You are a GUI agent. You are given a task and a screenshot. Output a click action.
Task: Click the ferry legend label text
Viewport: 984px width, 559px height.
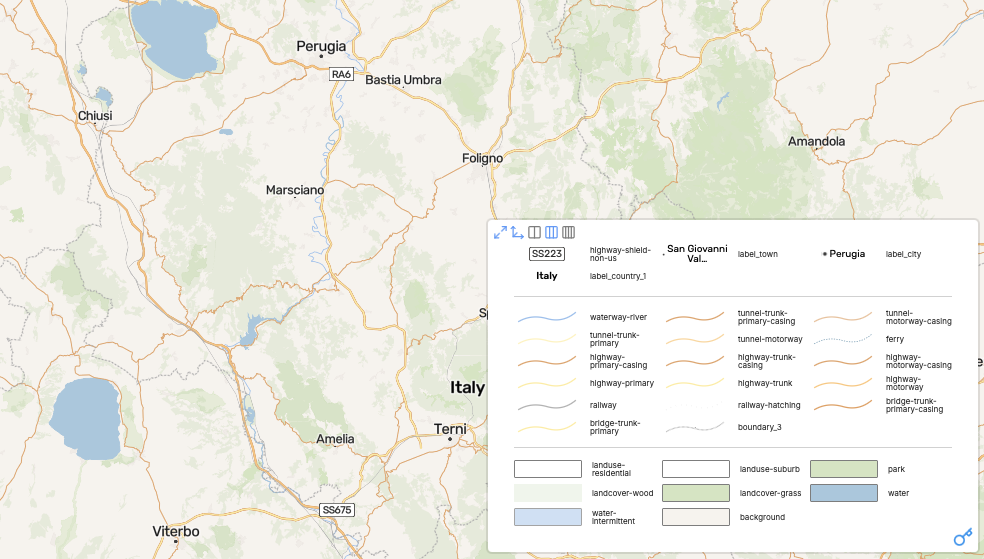(x=894, y=339)
